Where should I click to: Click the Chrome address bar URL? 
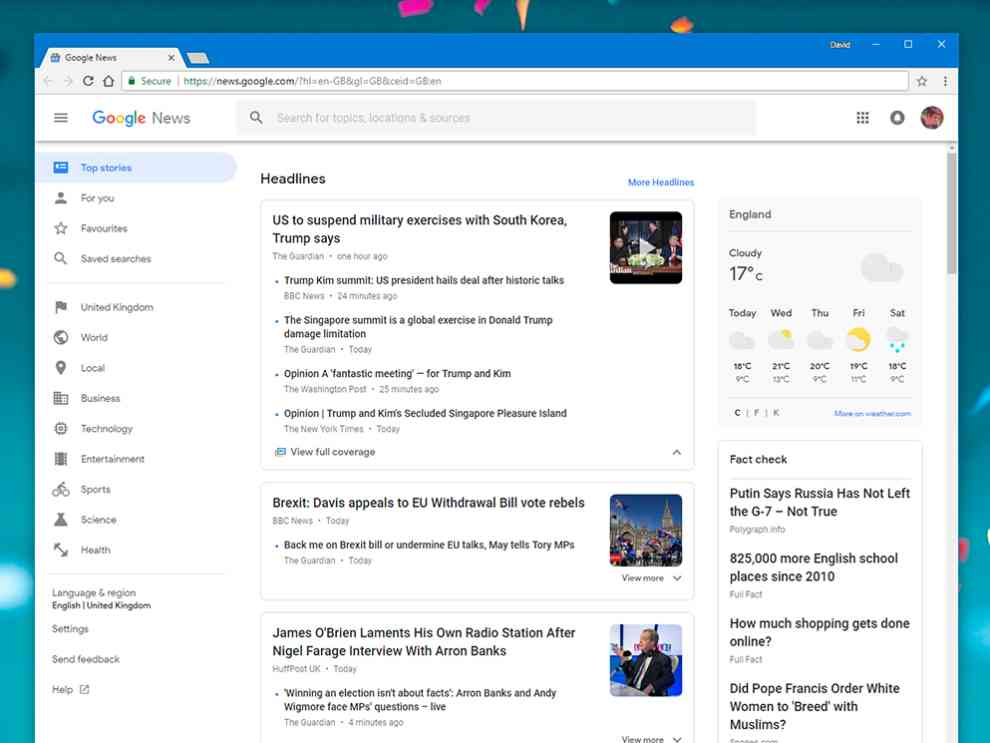pos(313,81)
